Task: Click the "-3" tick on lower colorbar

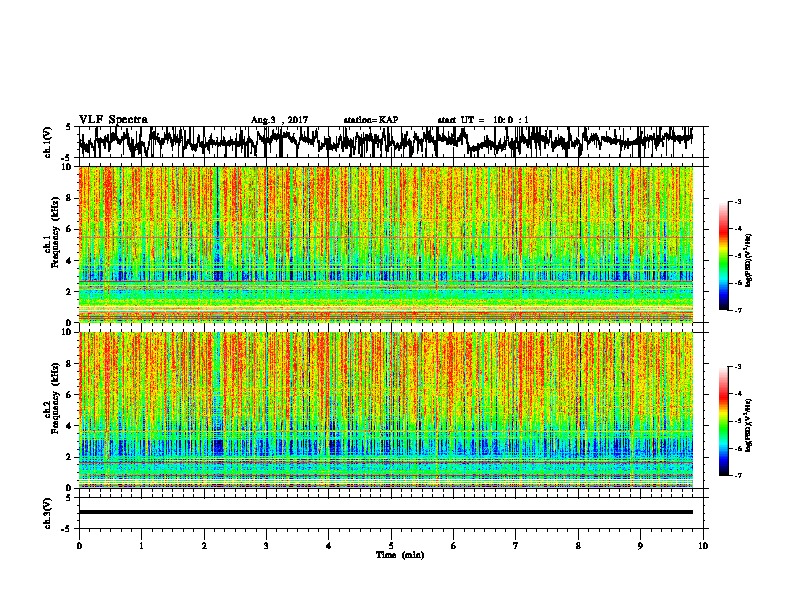Action: (x=737, y=367)
